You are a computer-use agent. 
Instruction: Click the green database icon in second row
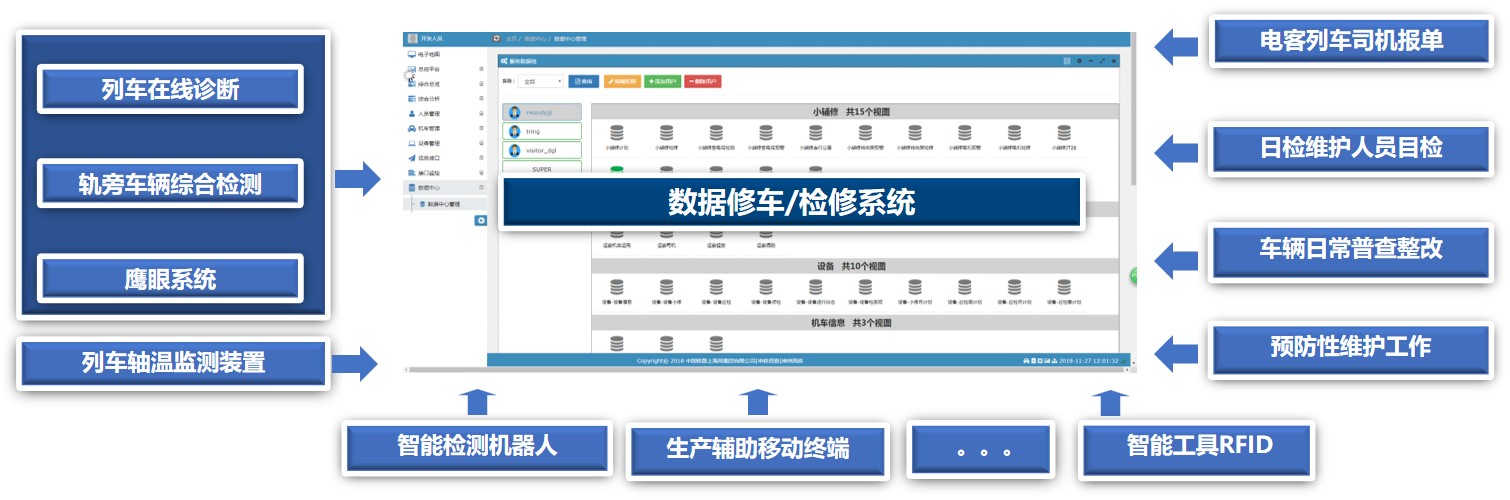(616, 171)
